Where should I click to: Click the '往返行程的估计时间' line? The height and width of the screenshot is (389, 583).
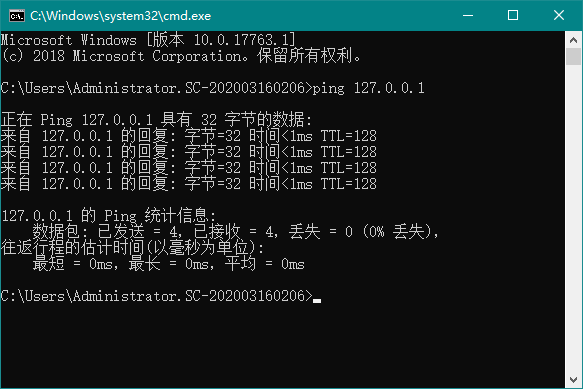132,248
